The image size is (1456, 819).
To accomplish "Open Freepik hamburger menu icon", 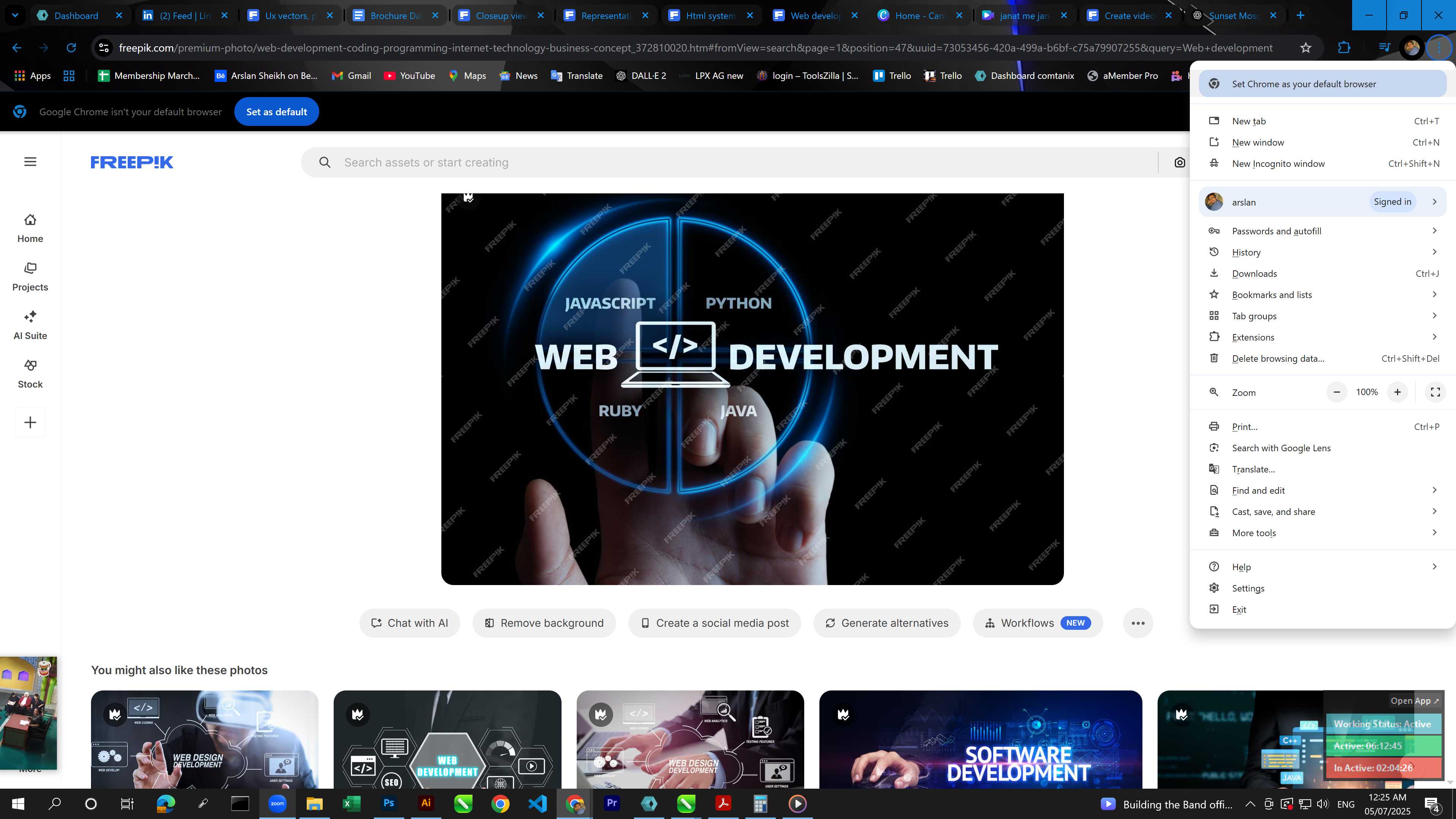I will 30,162.
